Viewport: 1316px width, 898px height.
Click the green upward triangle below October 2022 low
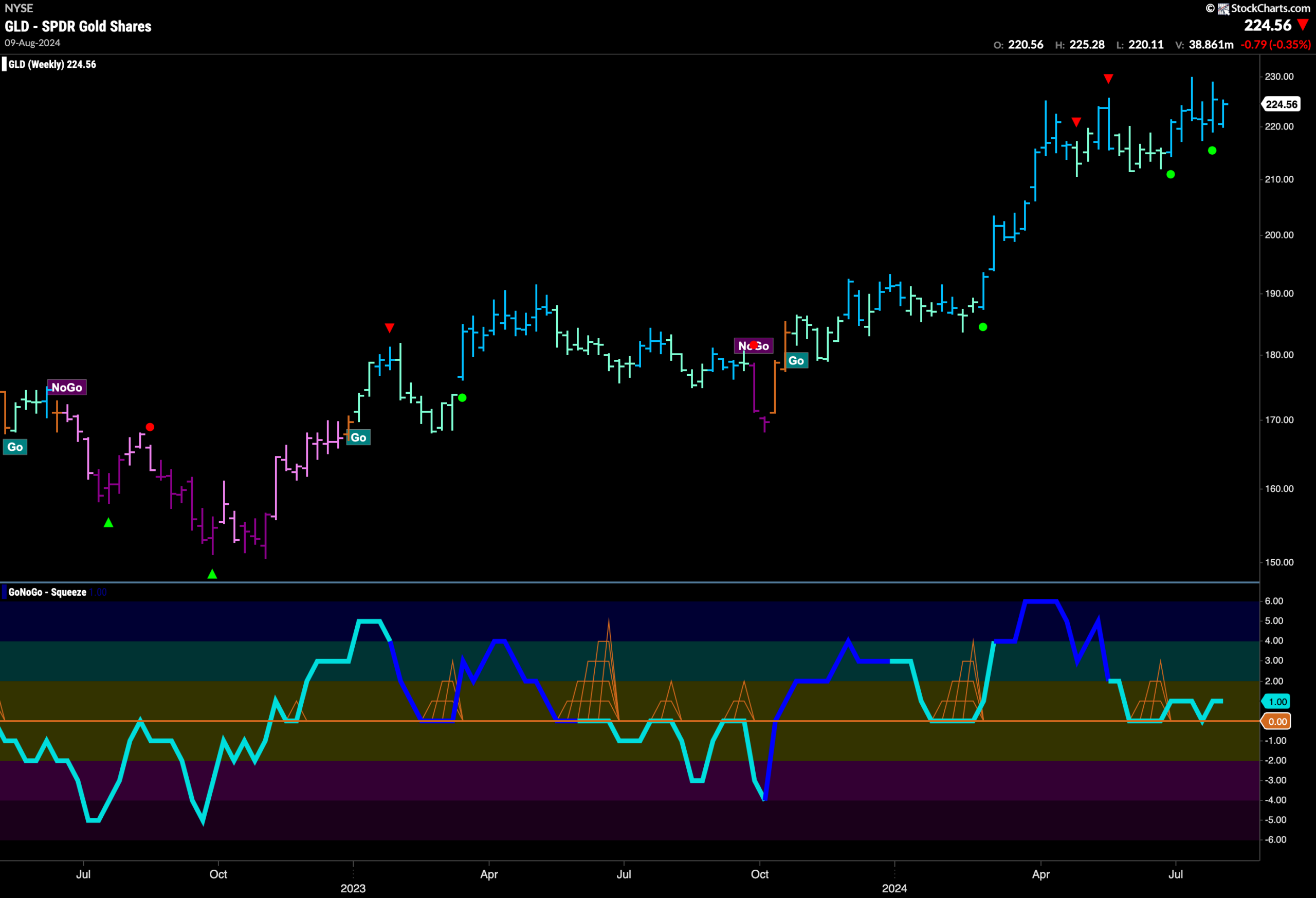(x=212, y=574)
